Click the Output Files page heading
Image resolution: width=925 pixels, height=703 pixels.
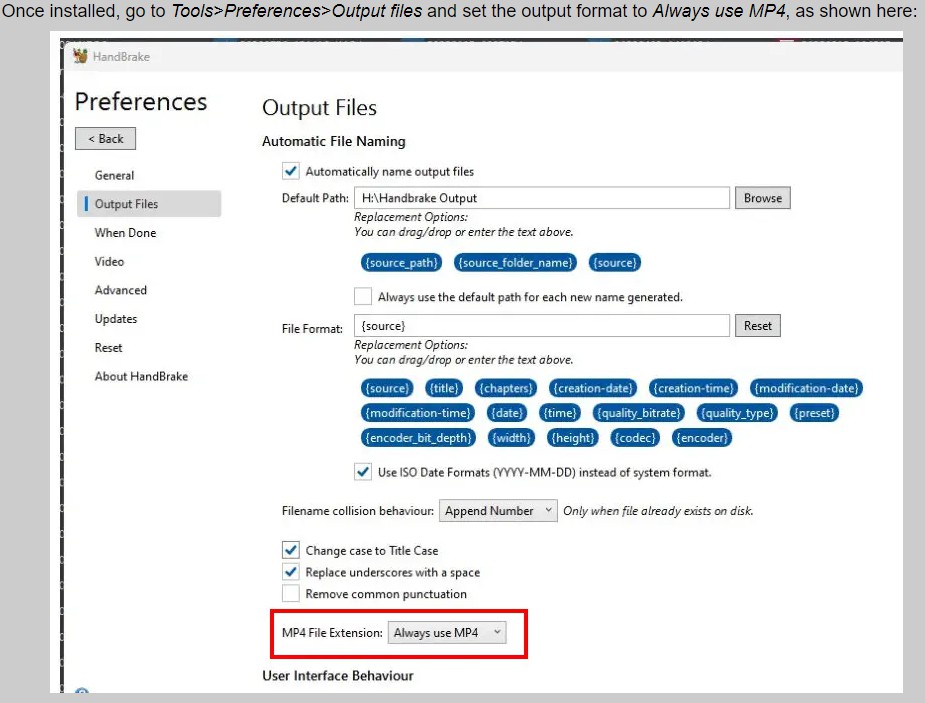click(x=319, y=107)
